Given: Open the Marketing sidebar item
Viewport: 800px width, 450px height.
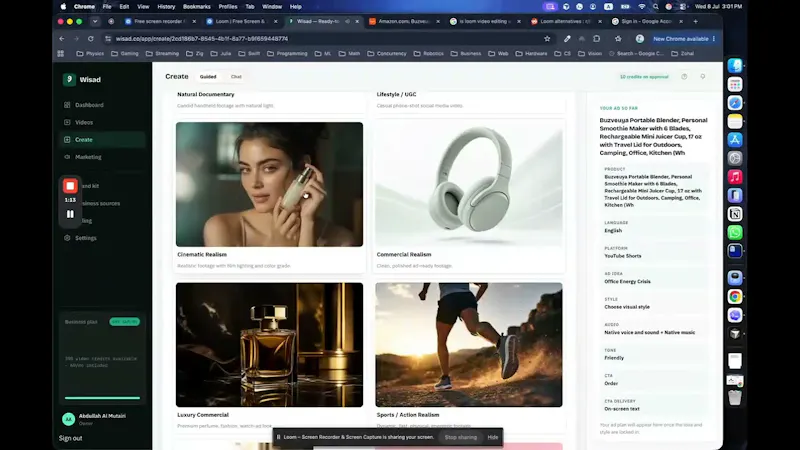Looking at the screenshot, I should pyautogui.click(x=87, y=157).
